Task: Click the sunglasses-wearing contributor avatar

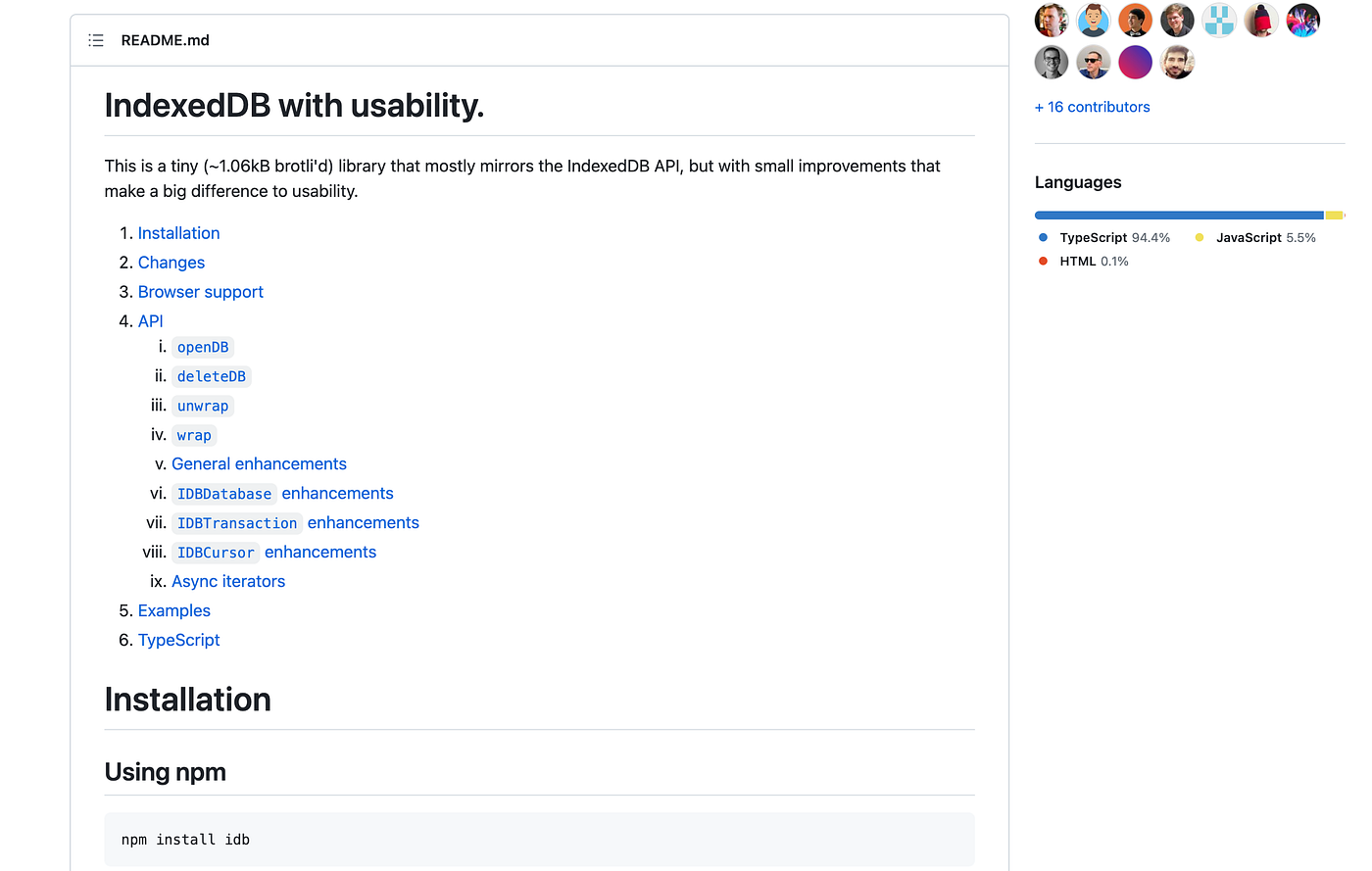Action: point(1093,62)
